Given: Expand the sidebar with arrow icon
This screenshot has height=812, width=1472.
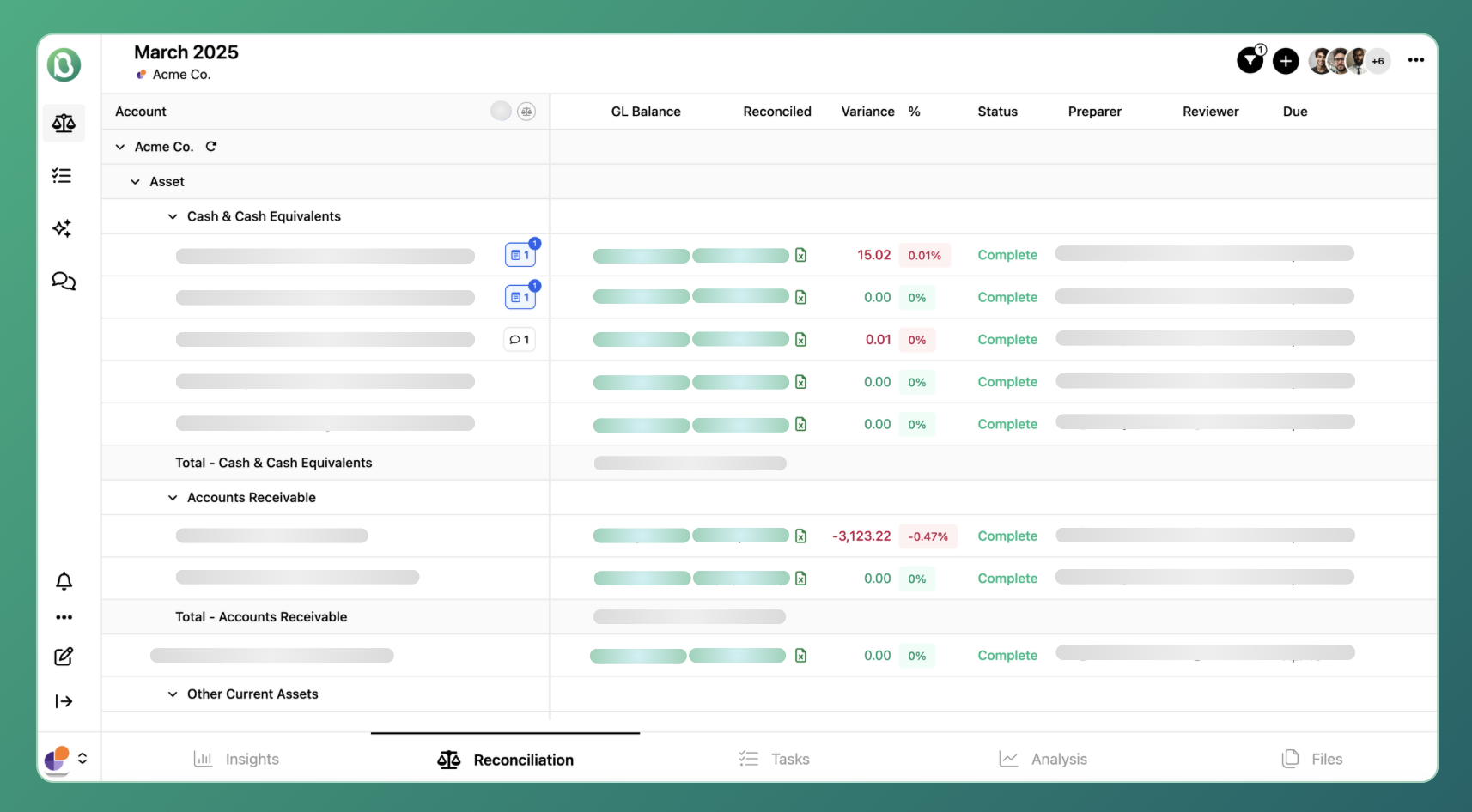Looking at the screenshot, I should (64, 701).
